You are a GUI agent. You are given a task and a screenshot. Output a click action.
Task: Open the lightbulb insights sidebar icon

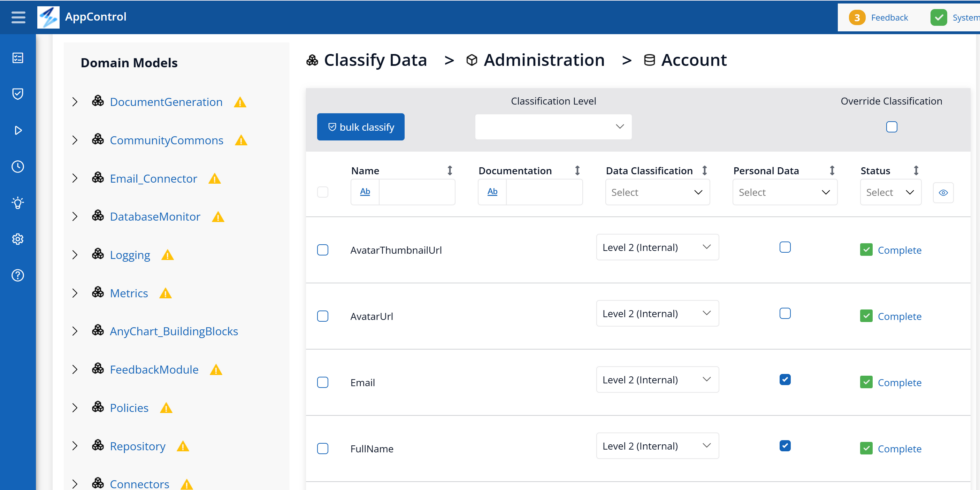[18, 202]
